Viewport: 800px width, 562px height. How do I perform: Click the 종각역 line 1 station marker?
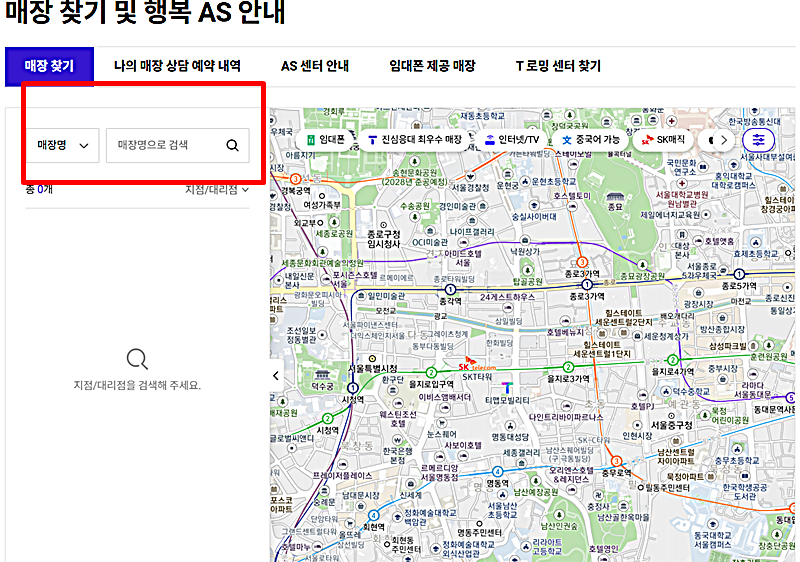pyautogui.click(x=450, y=290)
